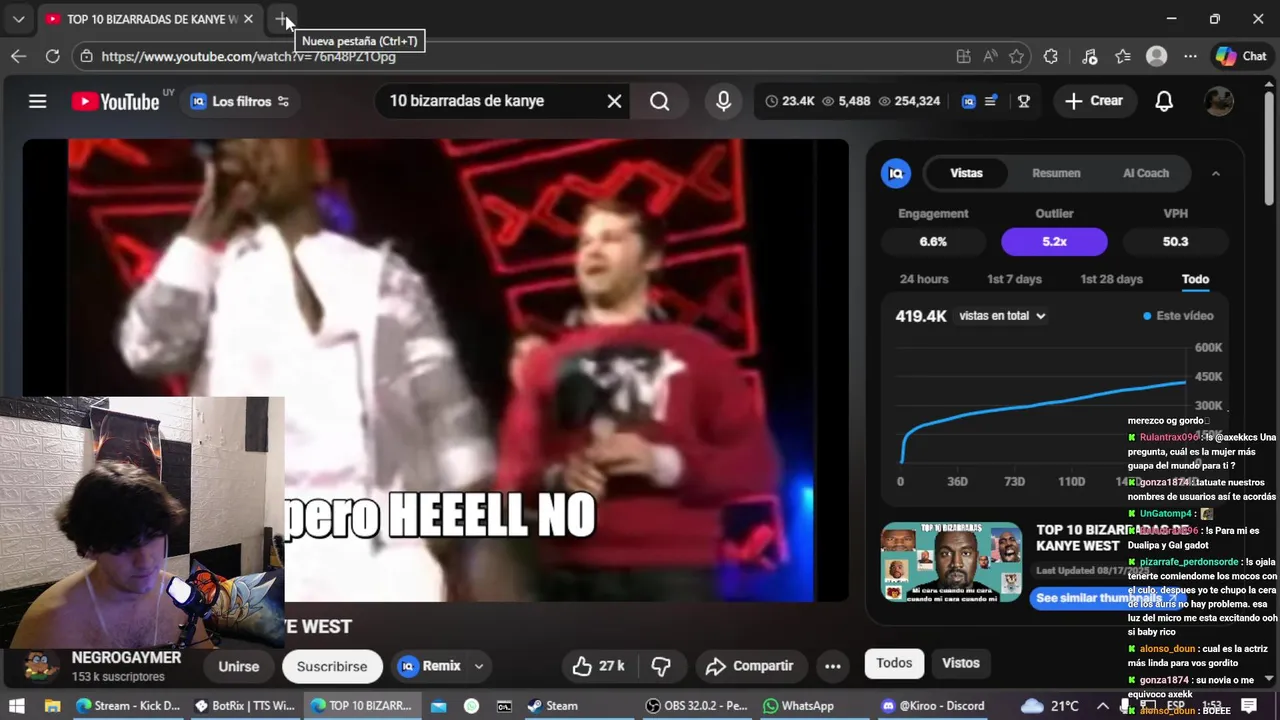Viewport: 1280px width, 720px height.
Task: Open File Explorer from taskbar
Action: tap(52, 706)
